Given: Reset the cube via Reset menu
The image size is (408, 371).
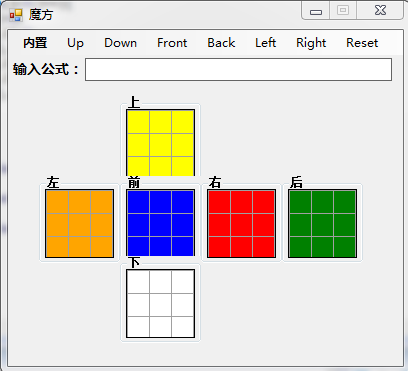Looking at the screenshot, I should point(362,43).
